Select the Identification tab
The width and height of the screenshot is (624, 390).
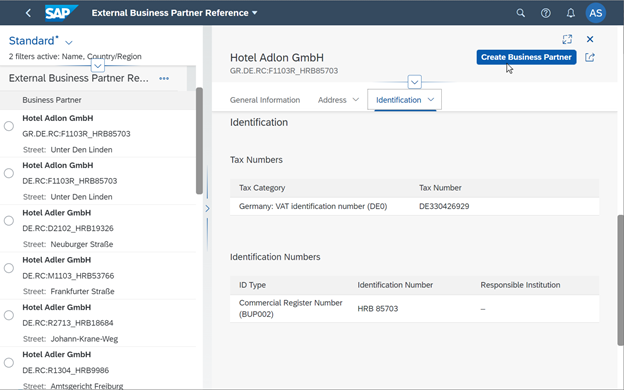(398, 100)
